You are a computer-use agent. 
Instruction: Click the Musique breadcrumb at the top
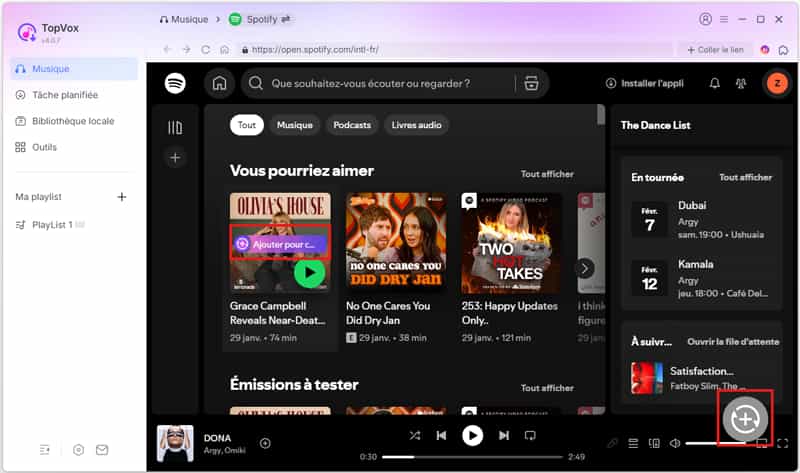click(x=184, y=19)
